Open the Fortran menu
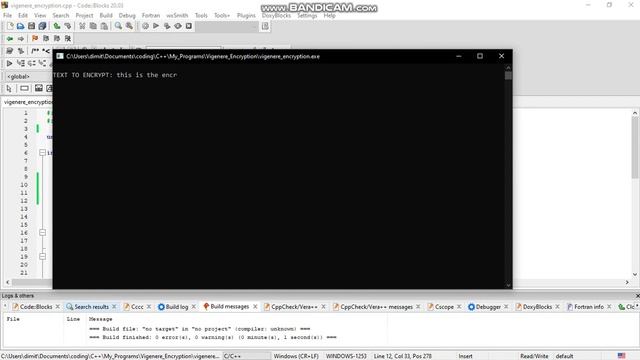The height and width of the screenshot is (360, 640). (x=151, y=16)
